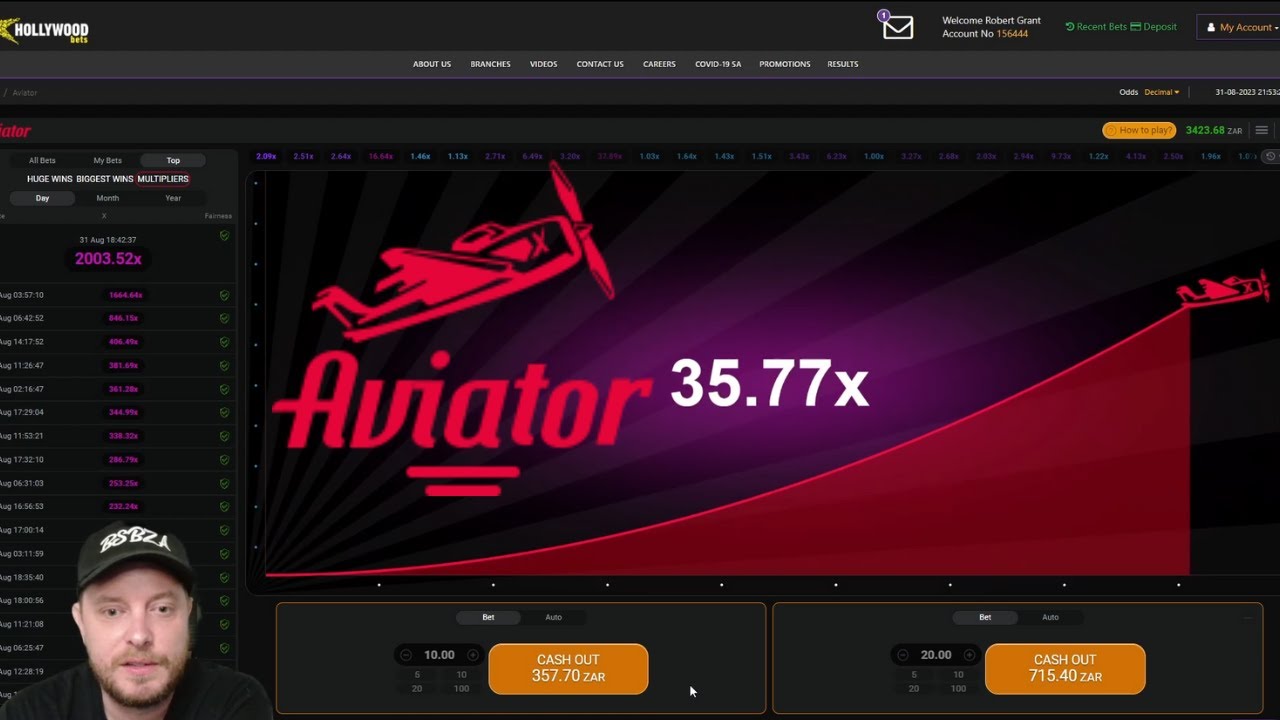Filter top results by Month

pyautogui.click(x=107, y=198)
